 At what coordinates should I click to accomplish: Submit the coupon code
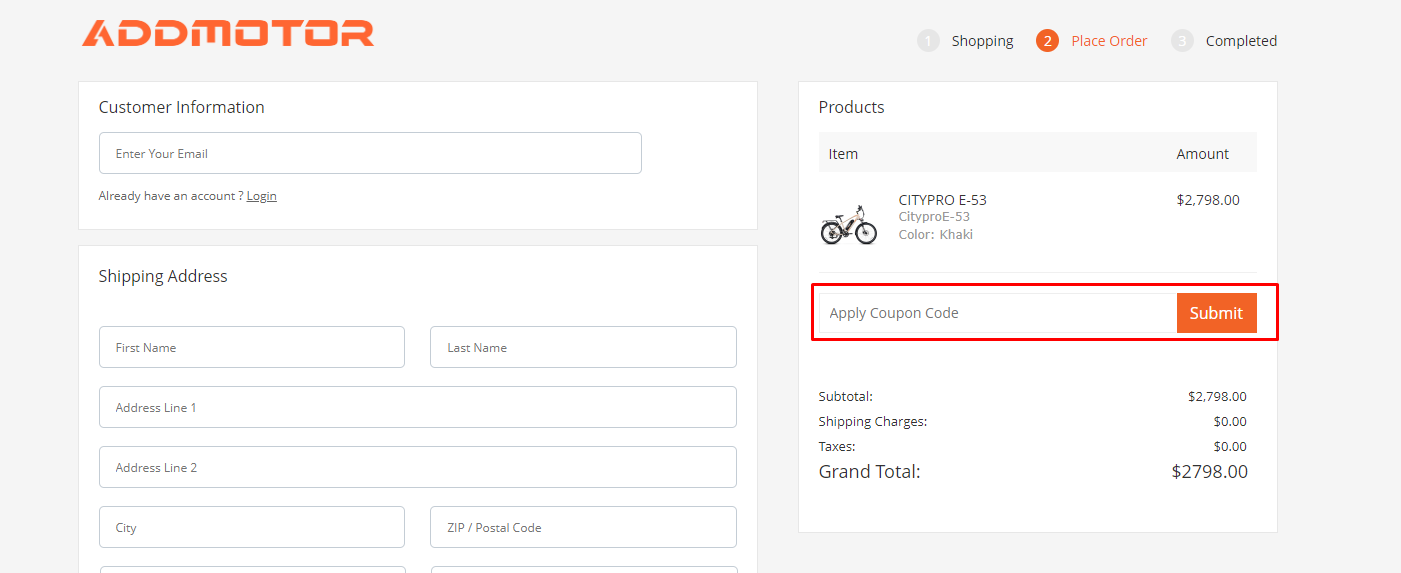coord(1216,313)
